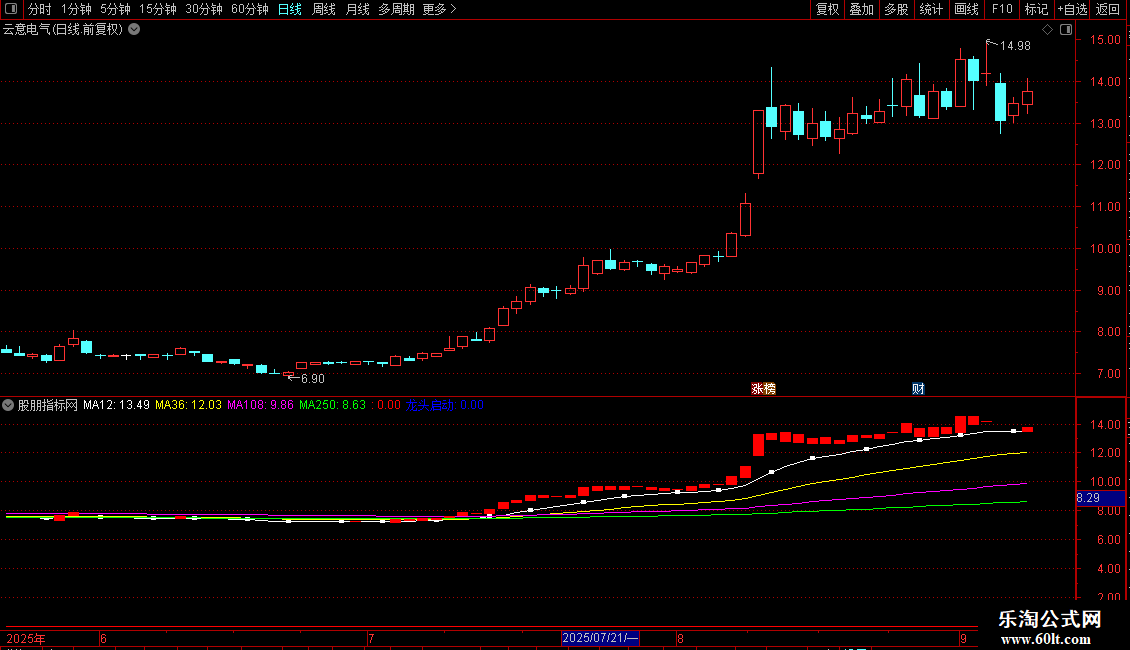
Task: Expand the 更多 periods menu
Action: click(440, 9)
